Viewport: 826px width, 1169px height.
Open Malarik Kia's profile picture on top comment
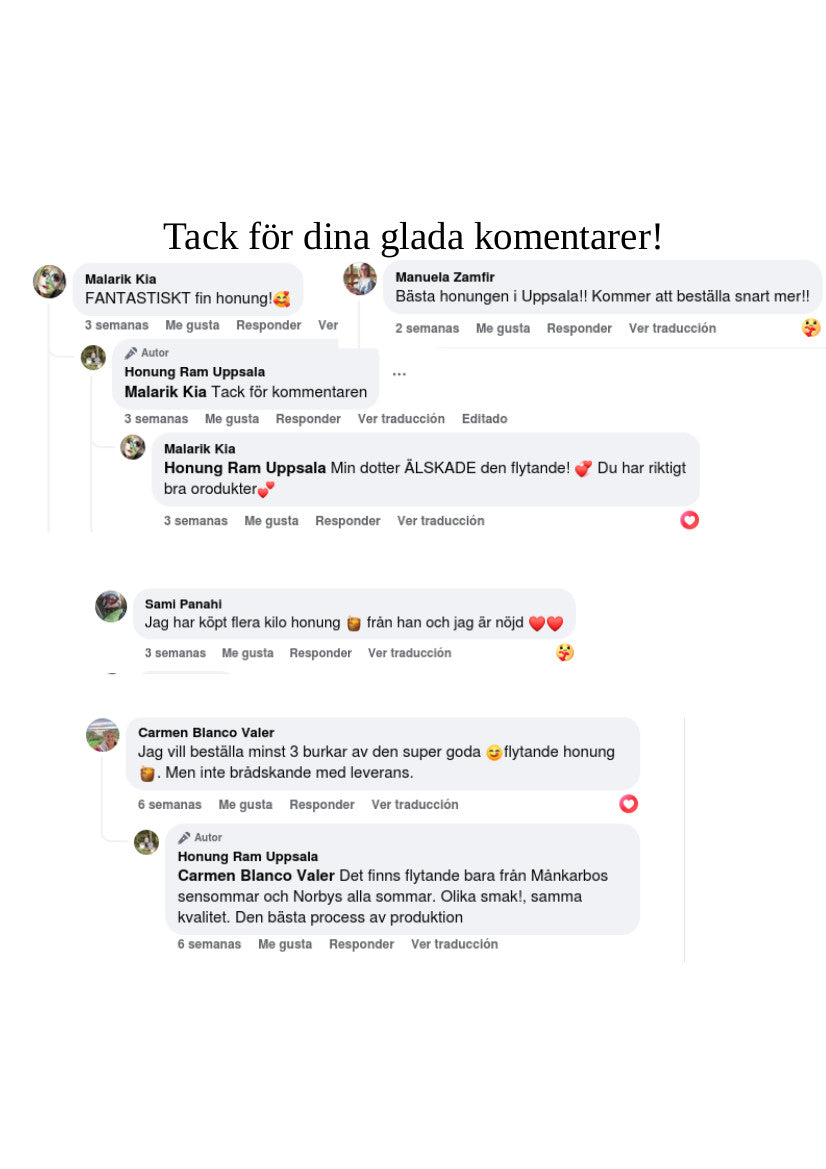(x=49, y=281)
